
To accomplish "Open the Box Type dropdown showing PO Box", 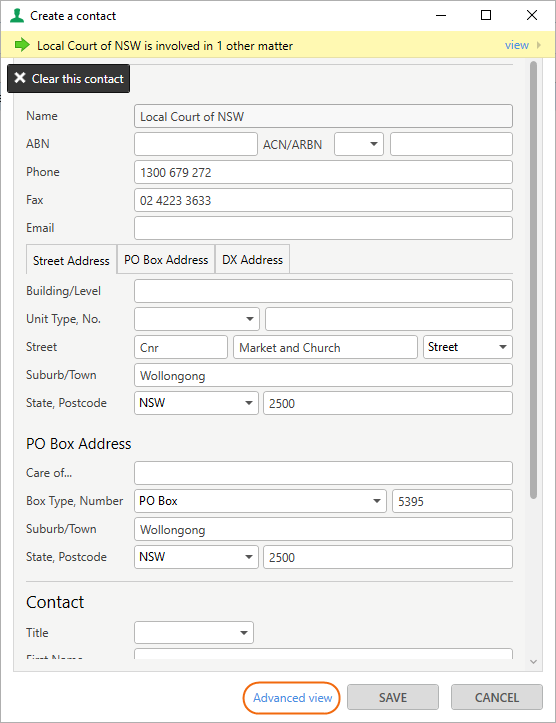I will (260, 501).
